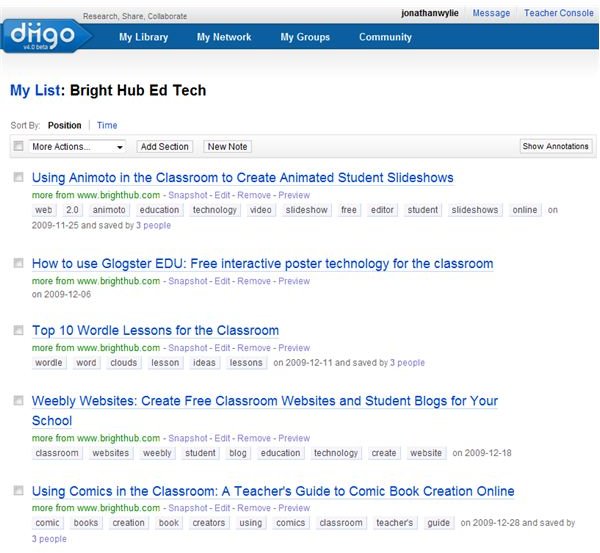Screen dimensions: 600x553
Task: Click Preview under the Comics article
Action: (x=294, y=508)
